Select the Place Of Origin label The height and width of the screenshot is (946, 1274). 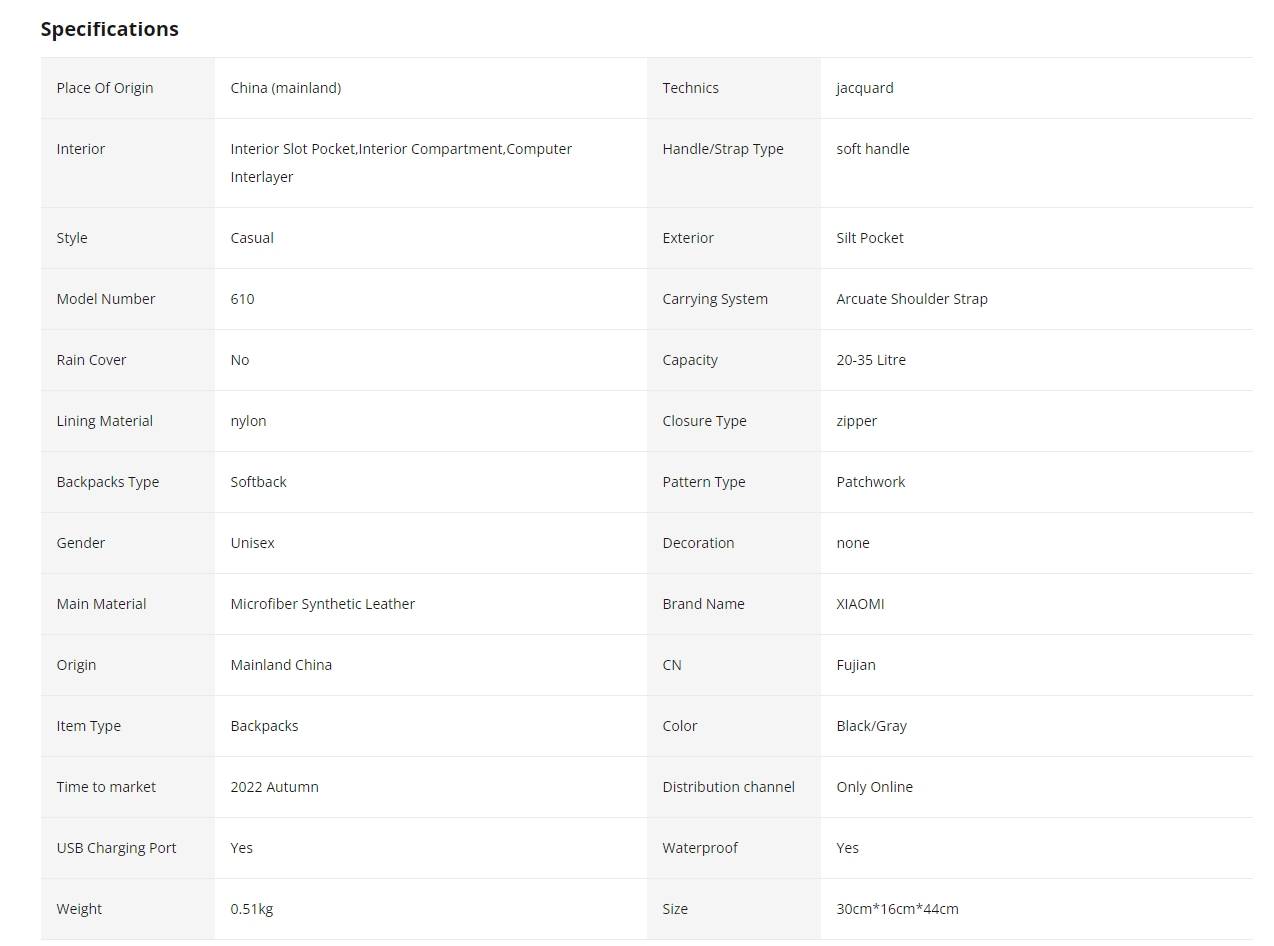point(105,88)
